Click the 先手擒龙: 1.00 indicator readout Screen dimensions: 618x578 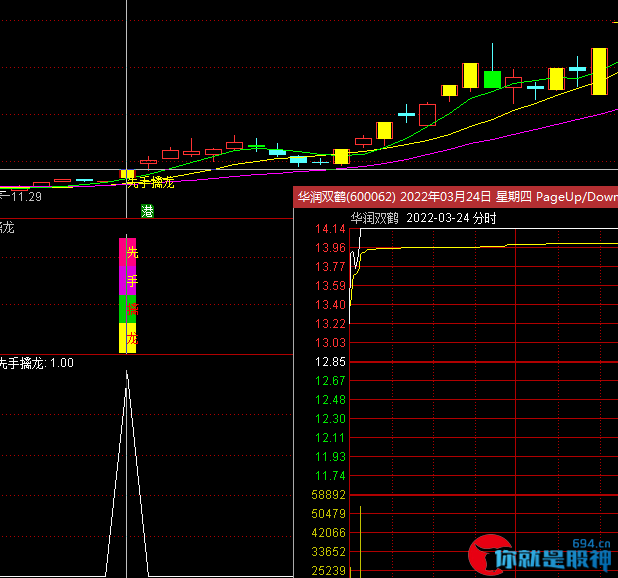pyautogui.click(x=36, y=363)
